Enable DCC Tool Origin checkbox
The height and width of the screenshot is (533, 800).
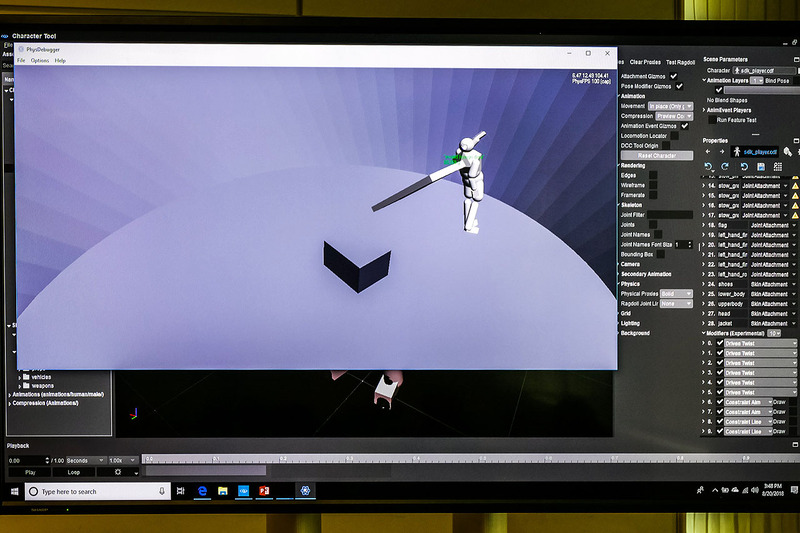coord(666,146)
